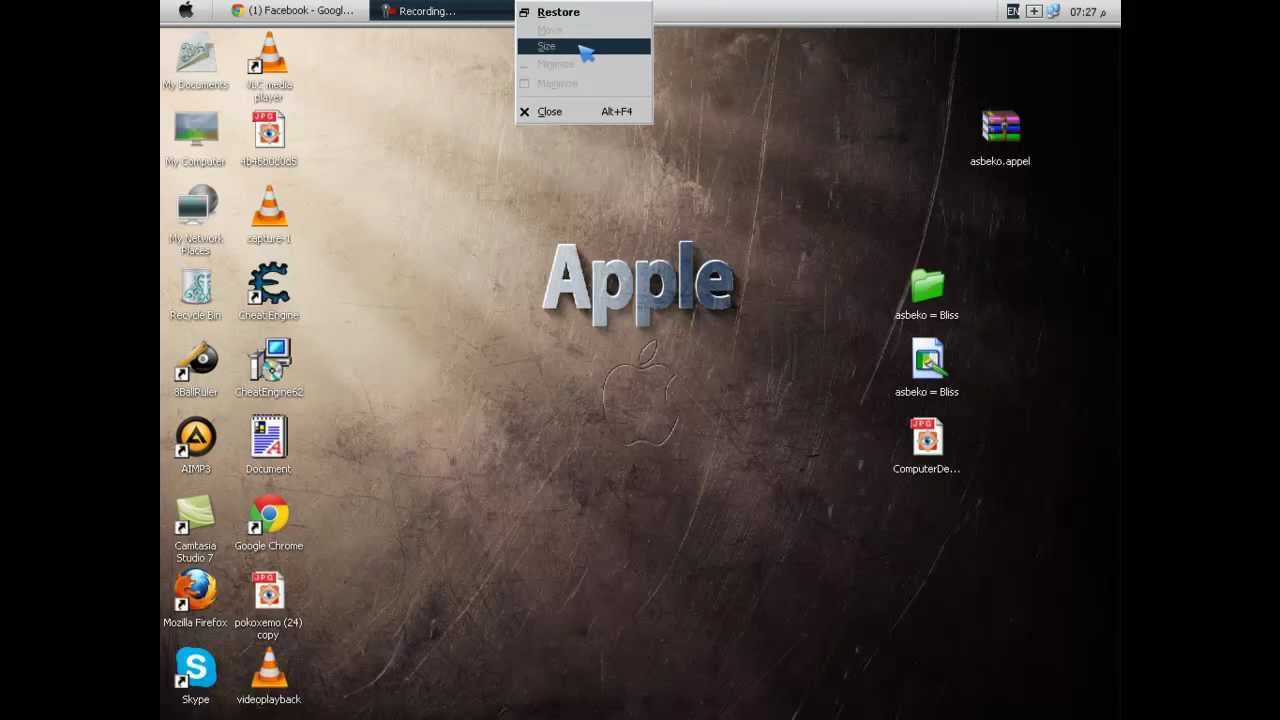The image size is (1280, 720).
Task: Launch Google Chrome from the desktop
Action: [x=269, y=523]
